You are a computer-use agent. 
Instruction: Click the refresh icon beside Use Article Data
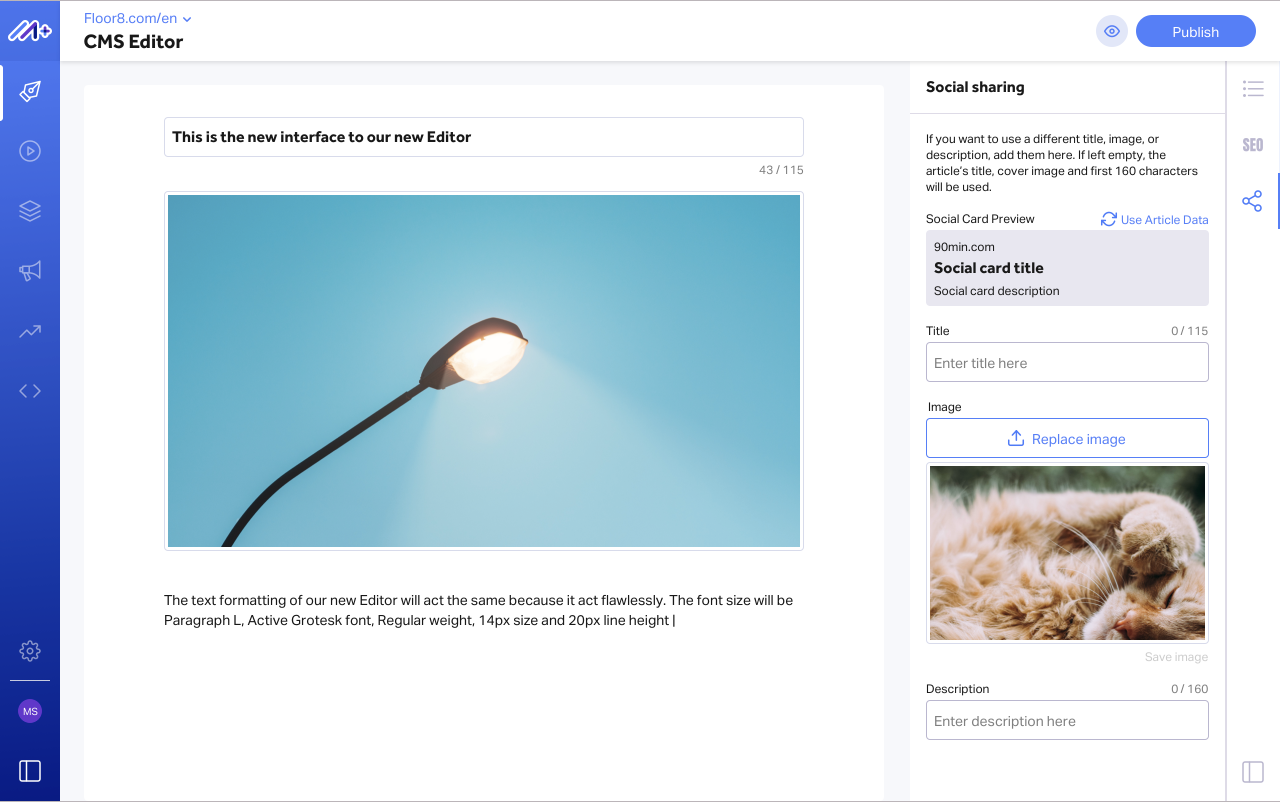click(1109, 219)
